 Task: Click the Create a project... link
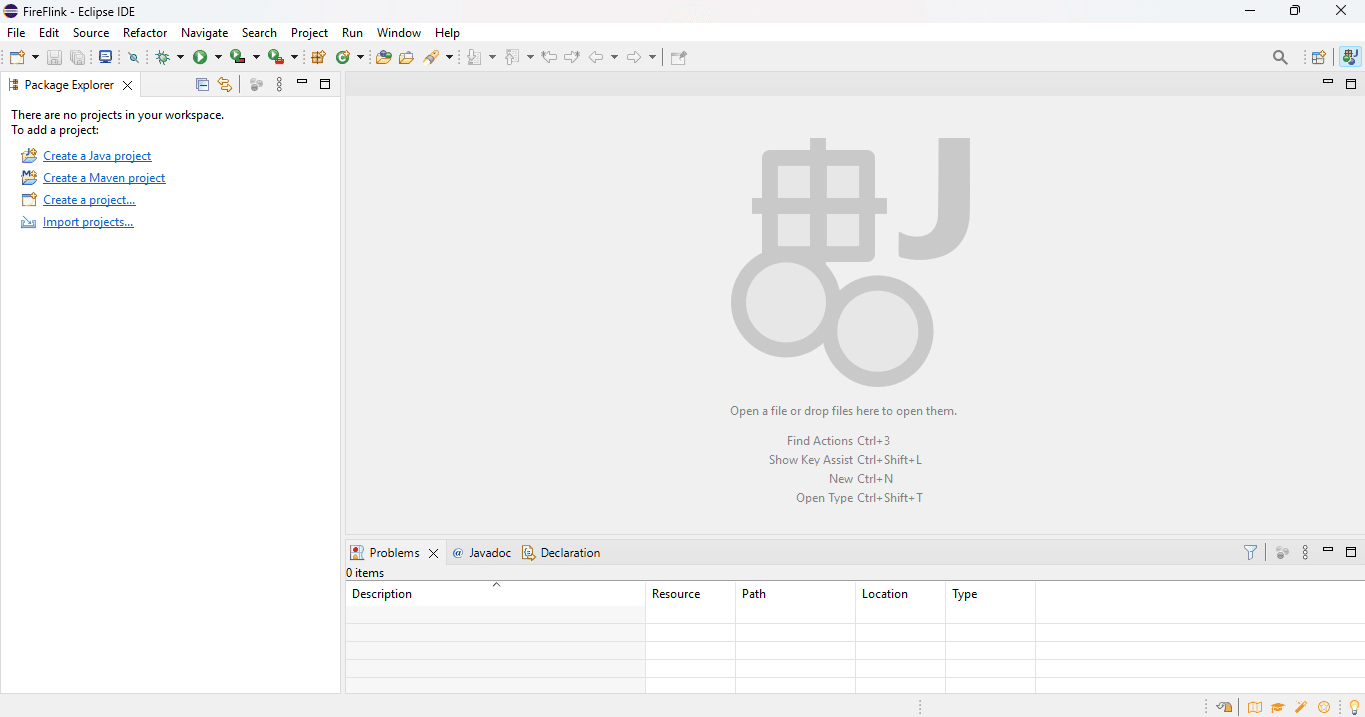[x=89, y=200]
